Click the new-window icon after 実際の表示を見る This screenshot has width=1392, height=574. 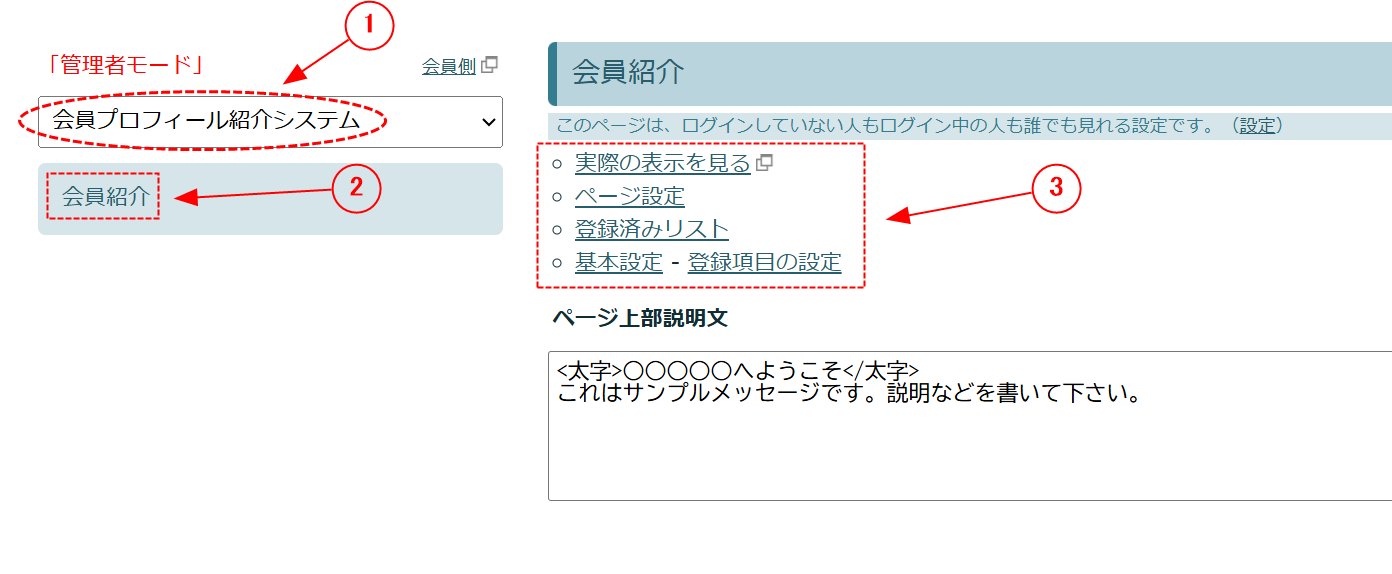coord(764,163)
